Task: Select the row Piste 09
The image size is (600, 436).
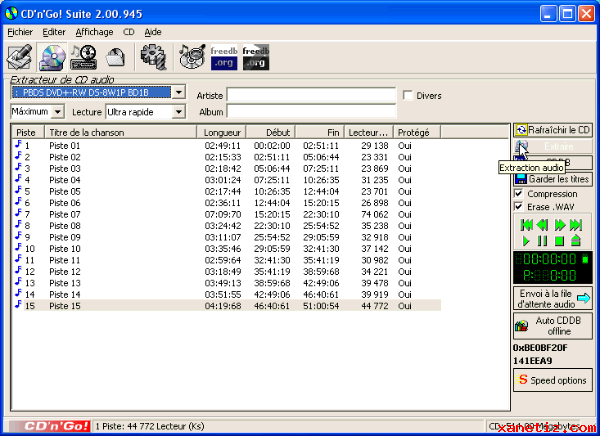Action: (x=227, y=237)
